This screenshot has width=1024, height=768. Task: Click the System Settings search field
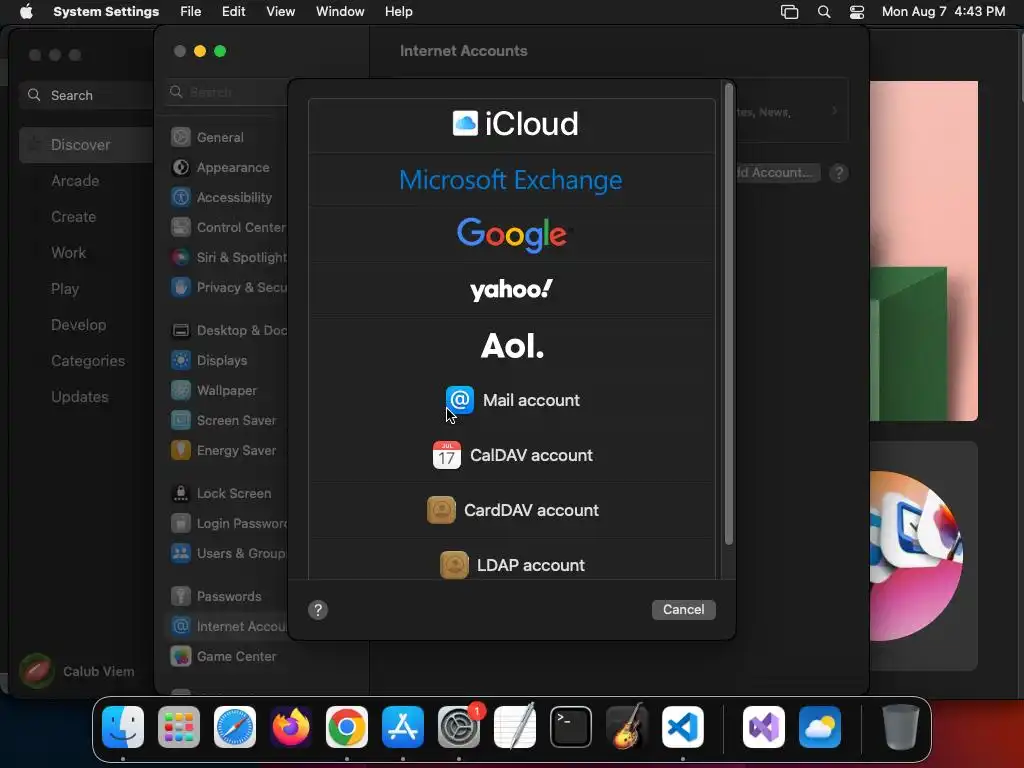227,92
